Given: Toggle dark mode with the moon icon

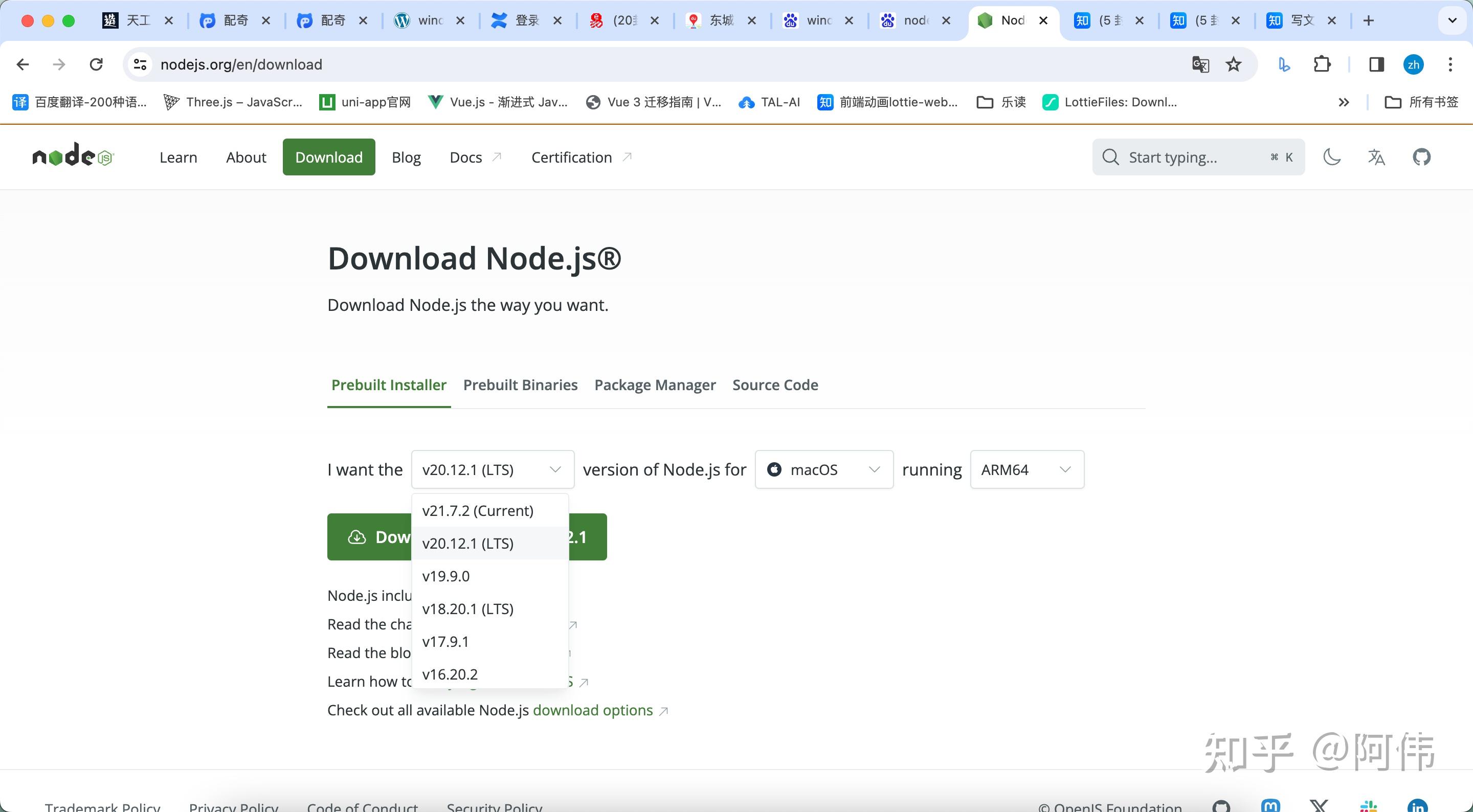Looking at the screenshot, I should 1332,156.
